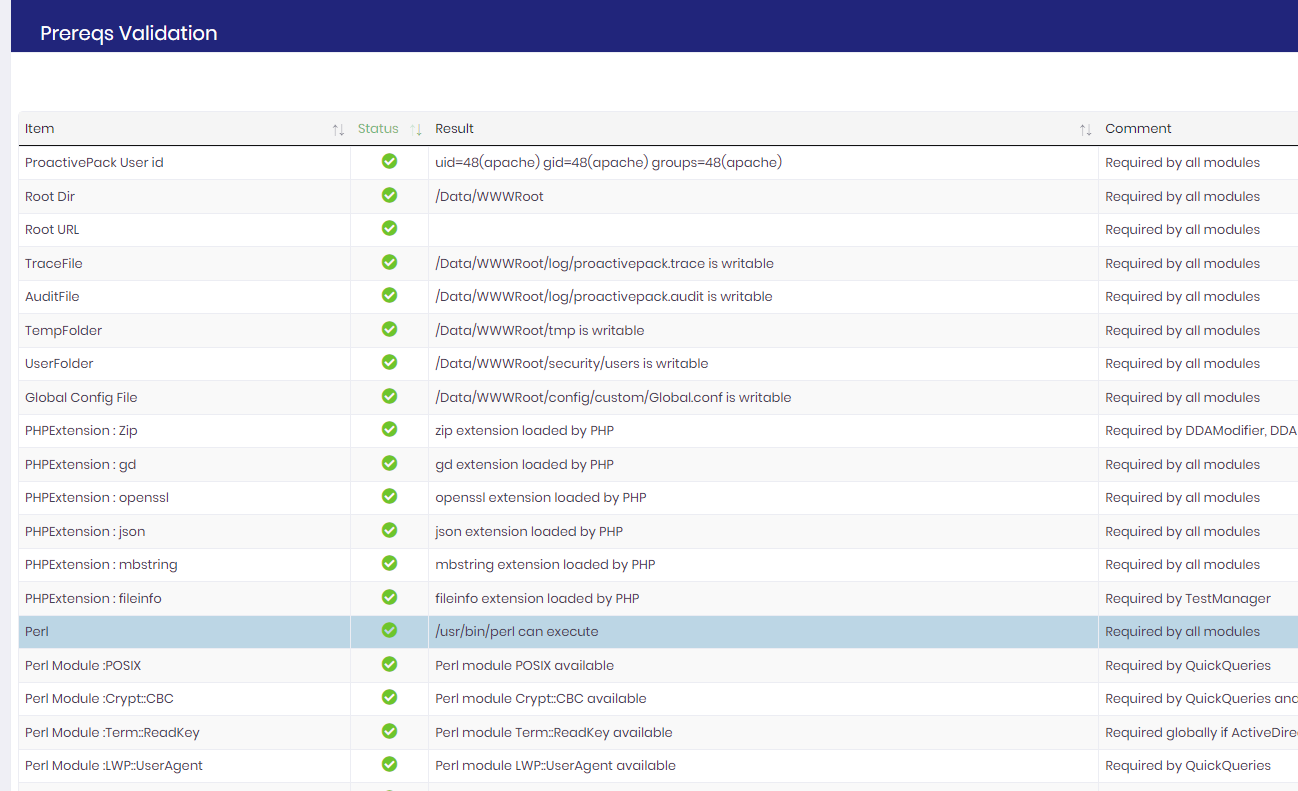Click result '/Data/WWWRoot/security/users is writable'
Viewport: 1298px width, 791px height.
click(x=571, y=363)
